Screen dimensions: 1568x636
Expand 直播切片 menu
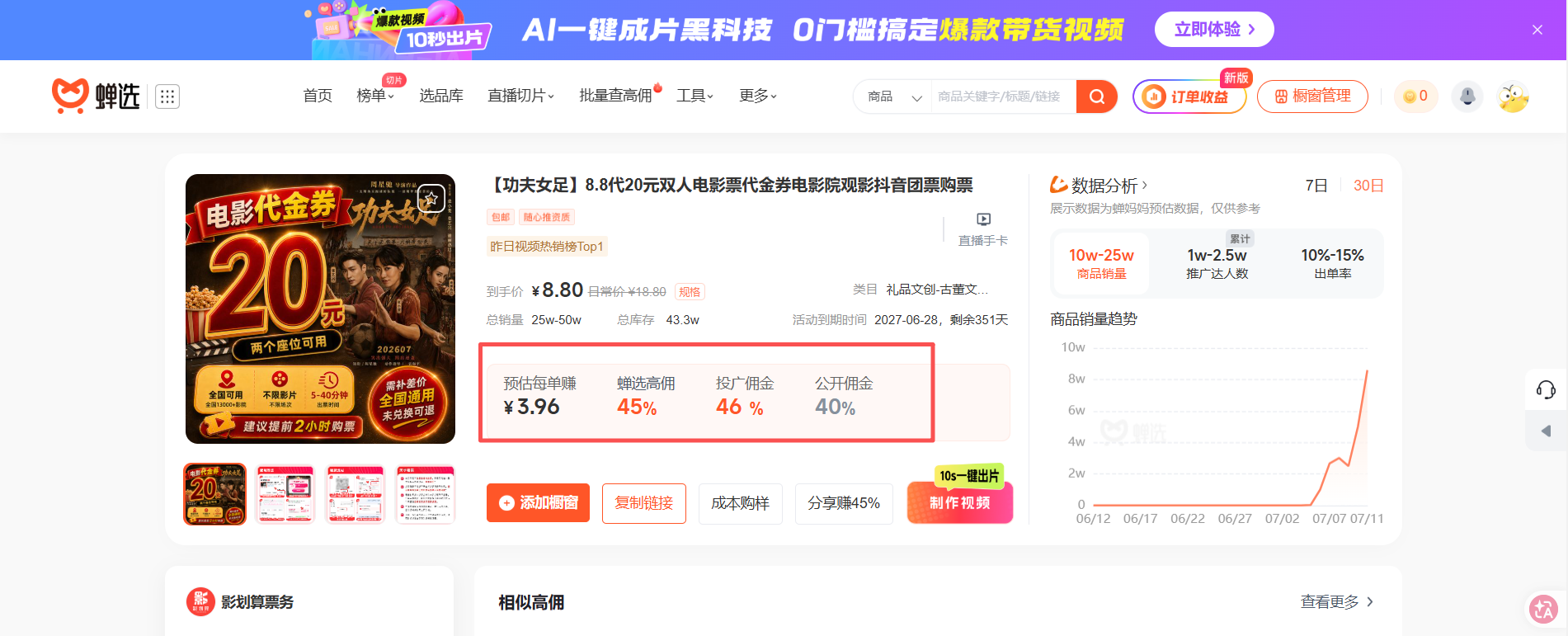[520, 96]
